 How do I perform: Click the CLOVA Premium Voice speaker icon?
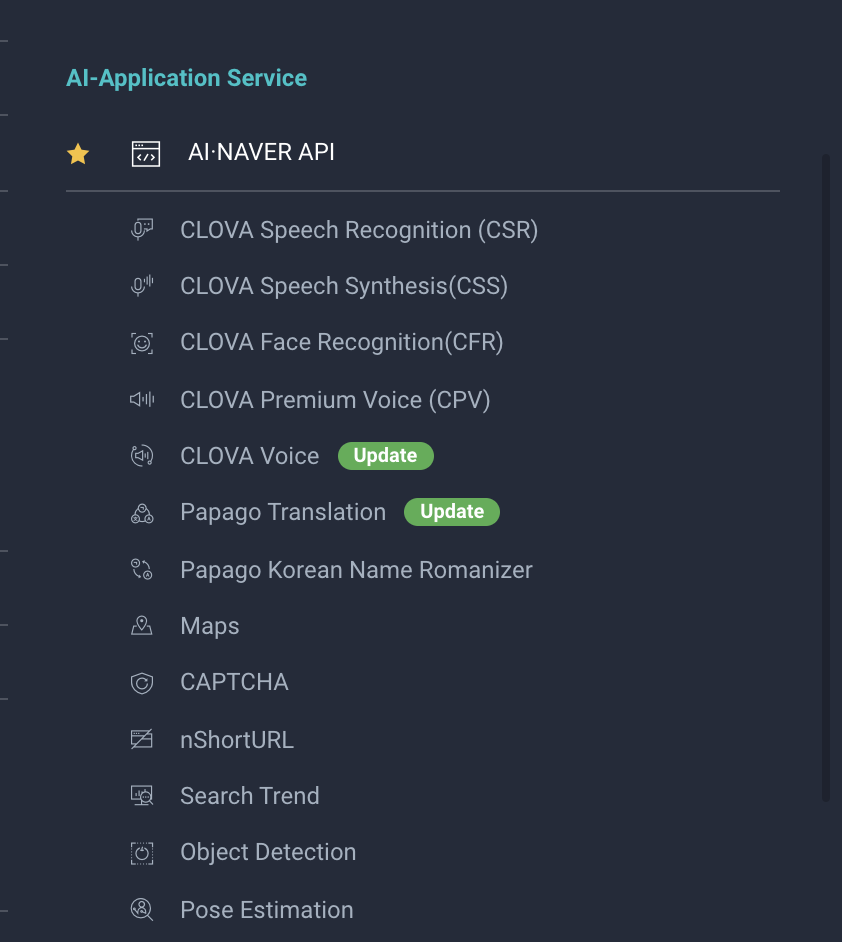142,399
